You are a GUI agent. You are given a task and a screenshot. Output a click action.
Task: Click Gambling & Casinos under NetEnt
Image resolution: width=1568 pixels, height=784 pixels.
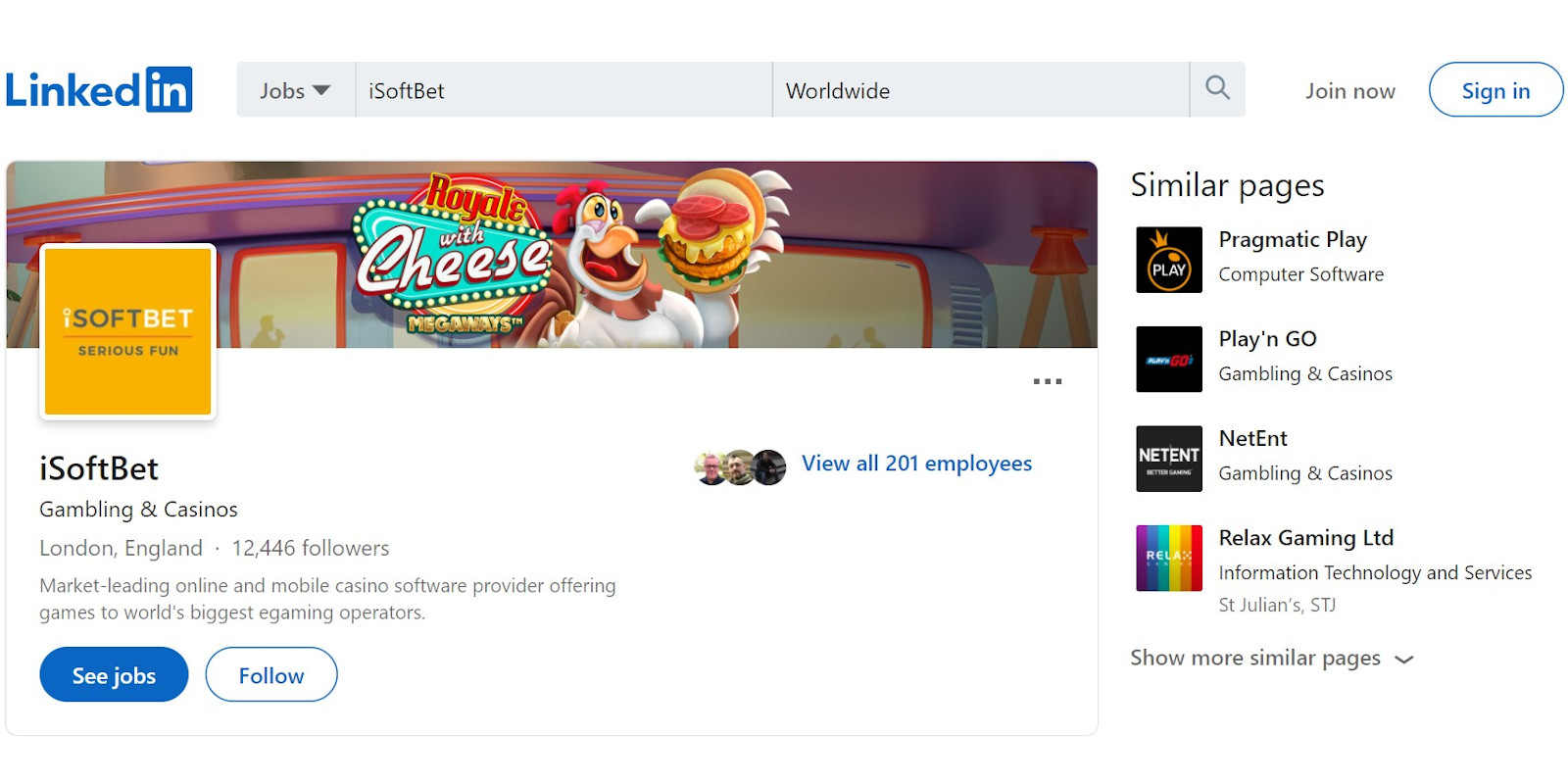pos(1305,473)
